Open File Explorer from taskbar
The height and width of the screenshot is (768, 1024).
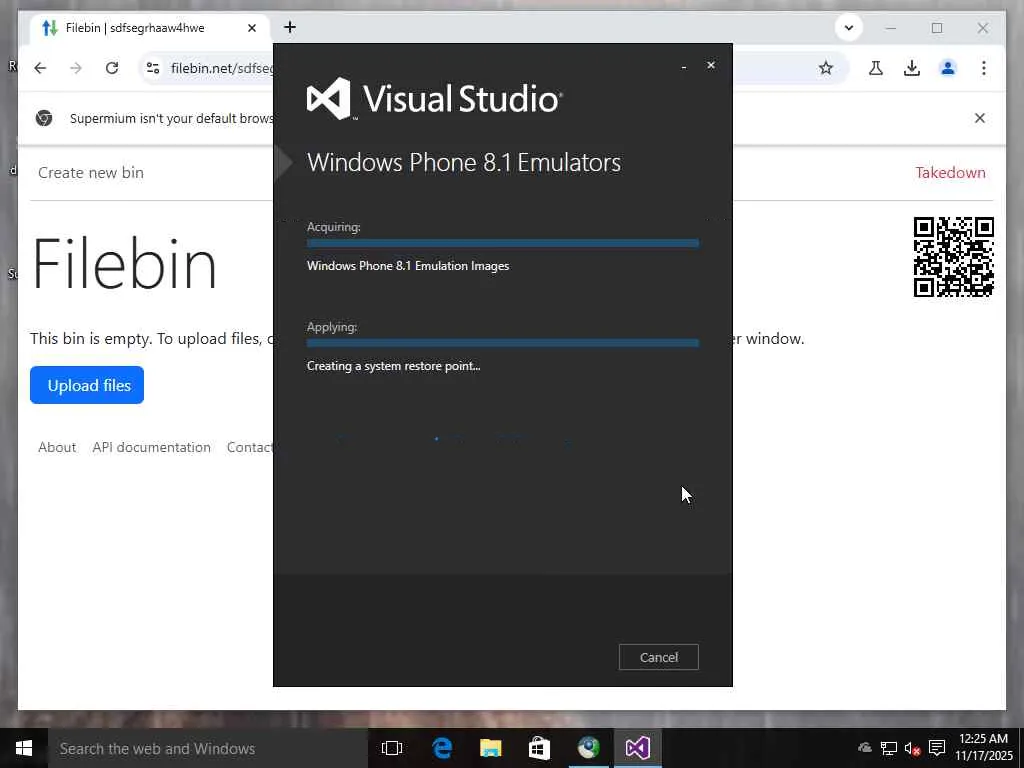point(490,748)
